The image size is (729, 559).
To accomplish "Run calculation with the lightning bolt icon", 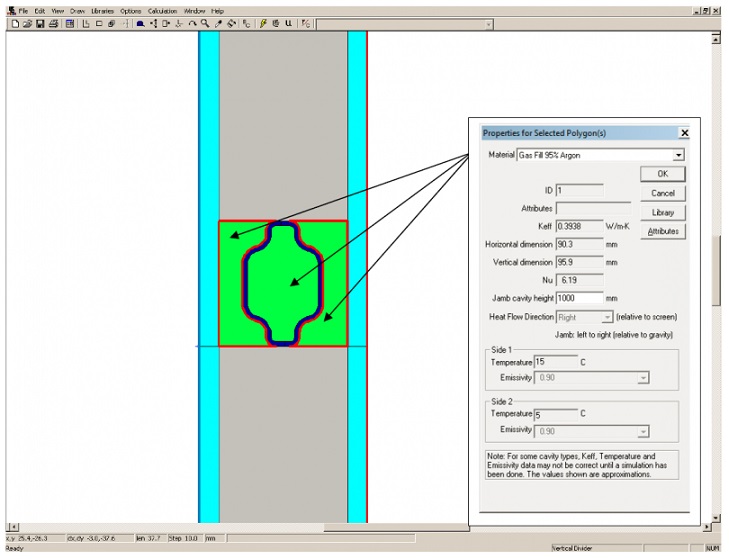I will (x=263, y=23).
